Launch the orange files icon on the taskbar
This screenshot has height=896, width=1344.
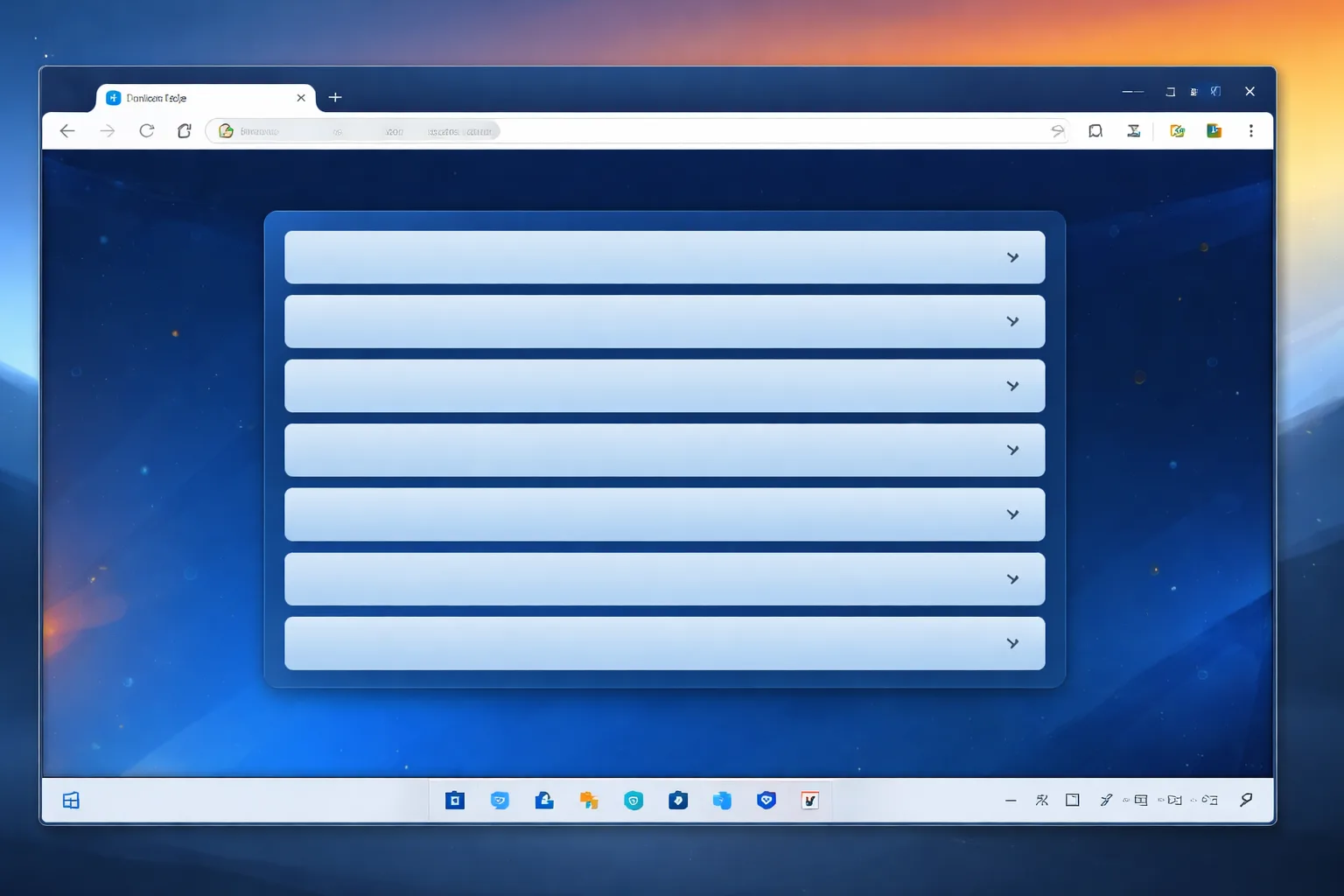(x=589, y=800)
